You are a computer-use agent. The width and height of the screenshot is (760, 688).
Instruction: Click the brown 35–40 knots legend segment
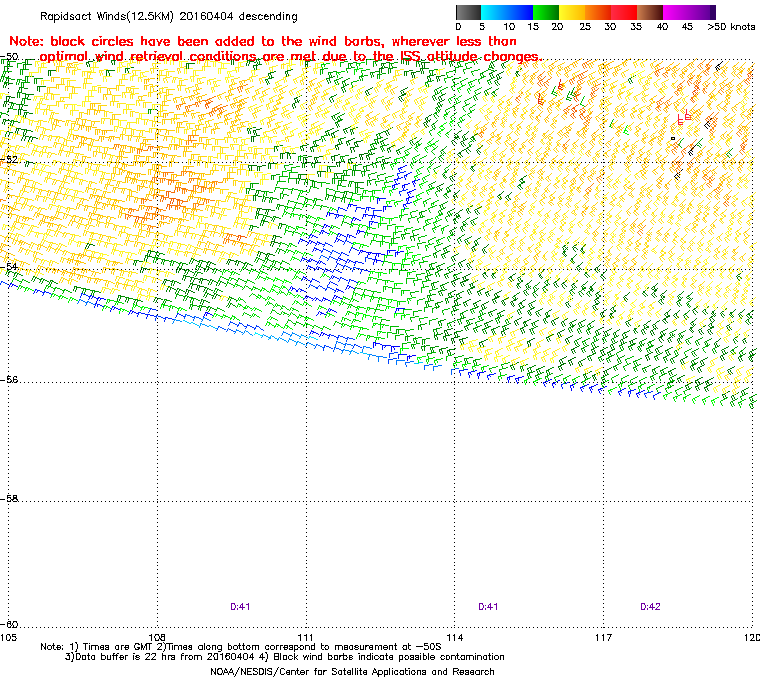coord(650,12)
